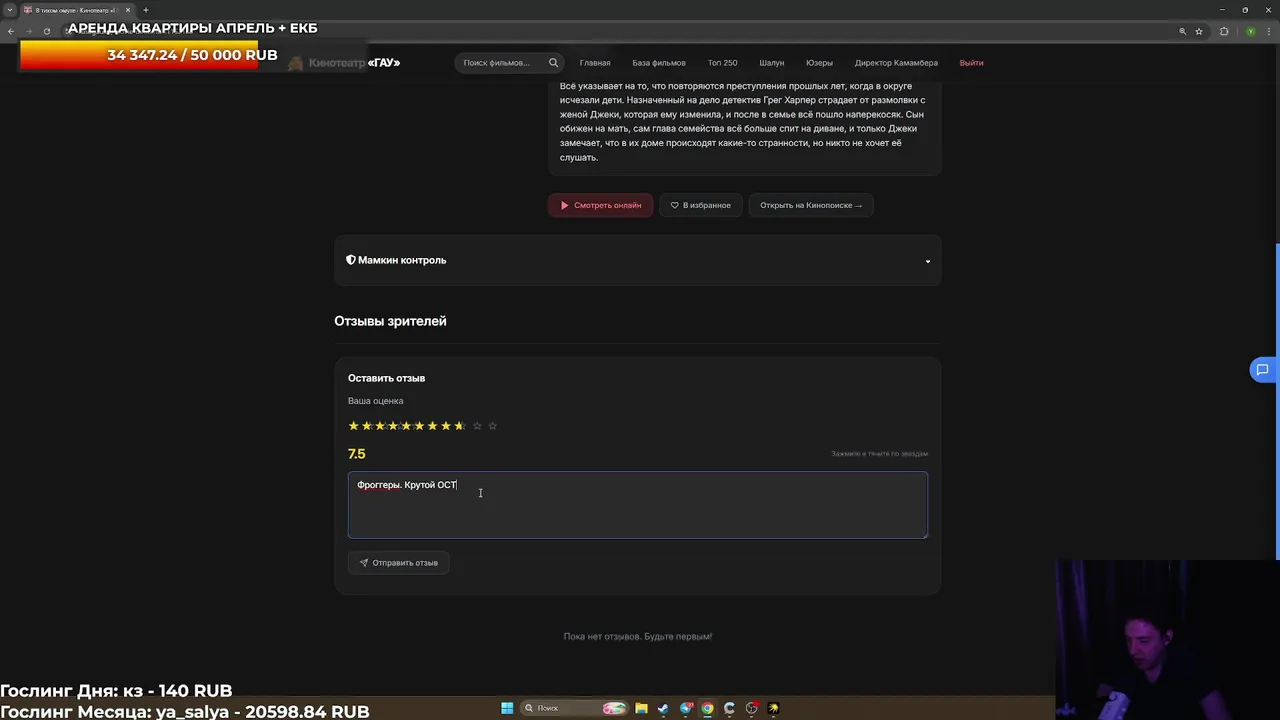Screen dimensions: 1280x720
Task: Expand the Мамкин контроль section
Action: (637, 260)
